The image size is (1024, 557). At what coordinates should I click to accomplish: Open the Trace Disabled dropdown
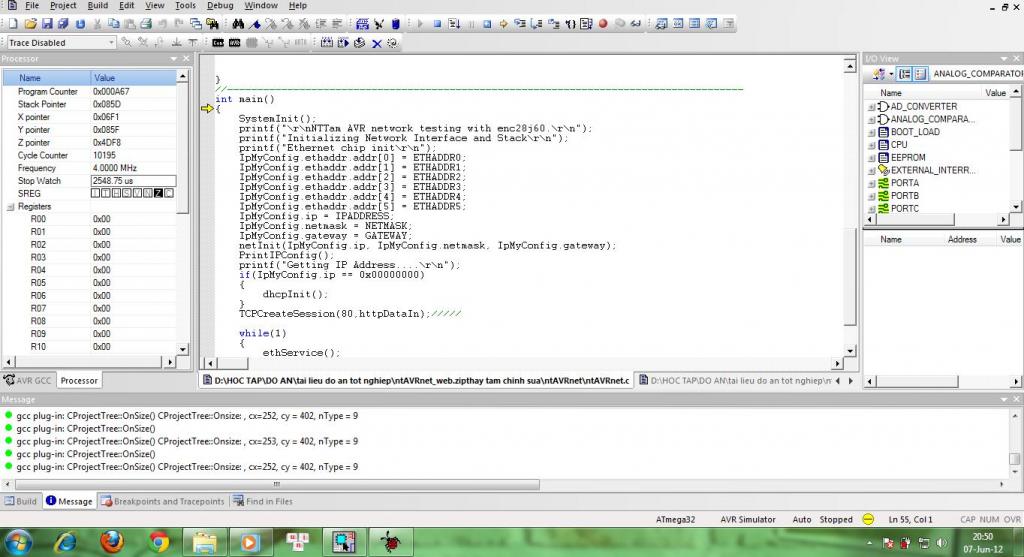click(110, 42)
